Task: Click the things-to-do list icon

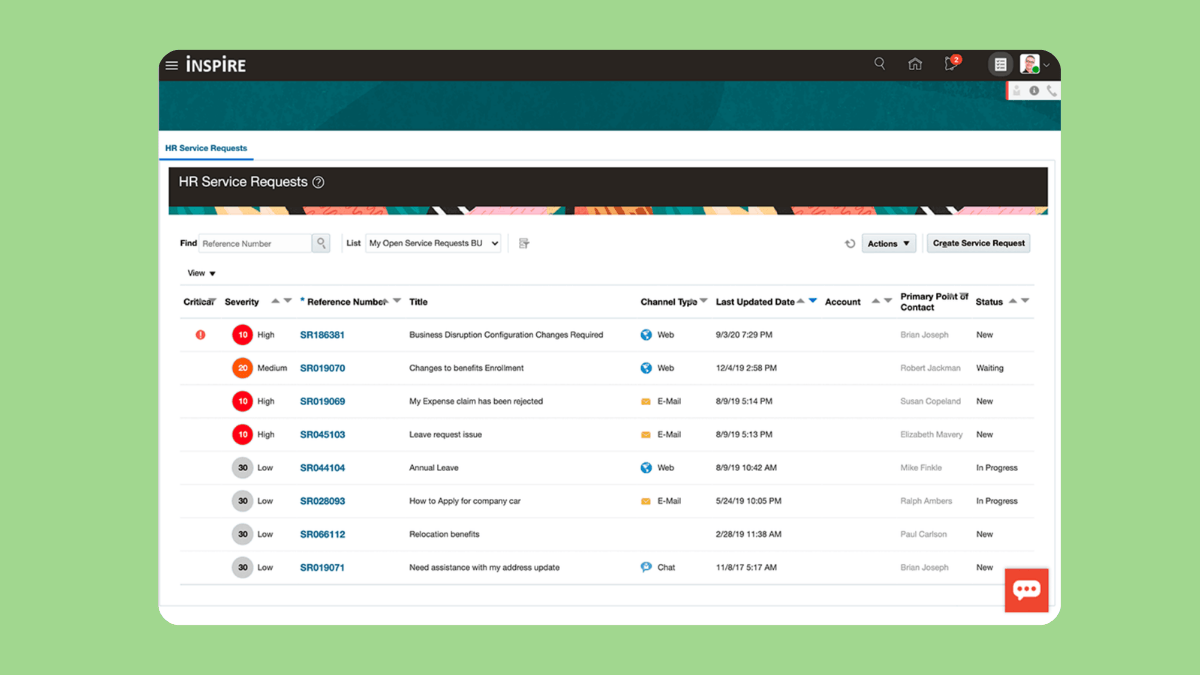Action: click(x=1000, y=63)
